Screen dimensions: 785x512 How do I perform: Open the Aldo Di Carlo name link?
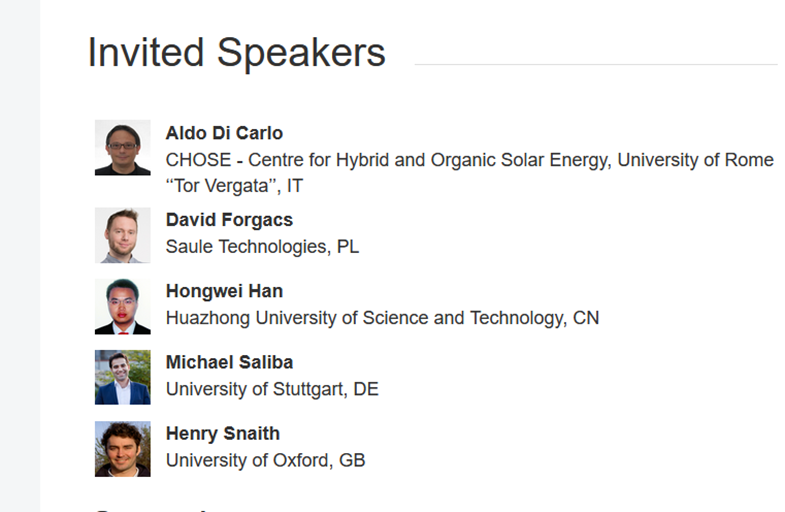pos(224,133)
